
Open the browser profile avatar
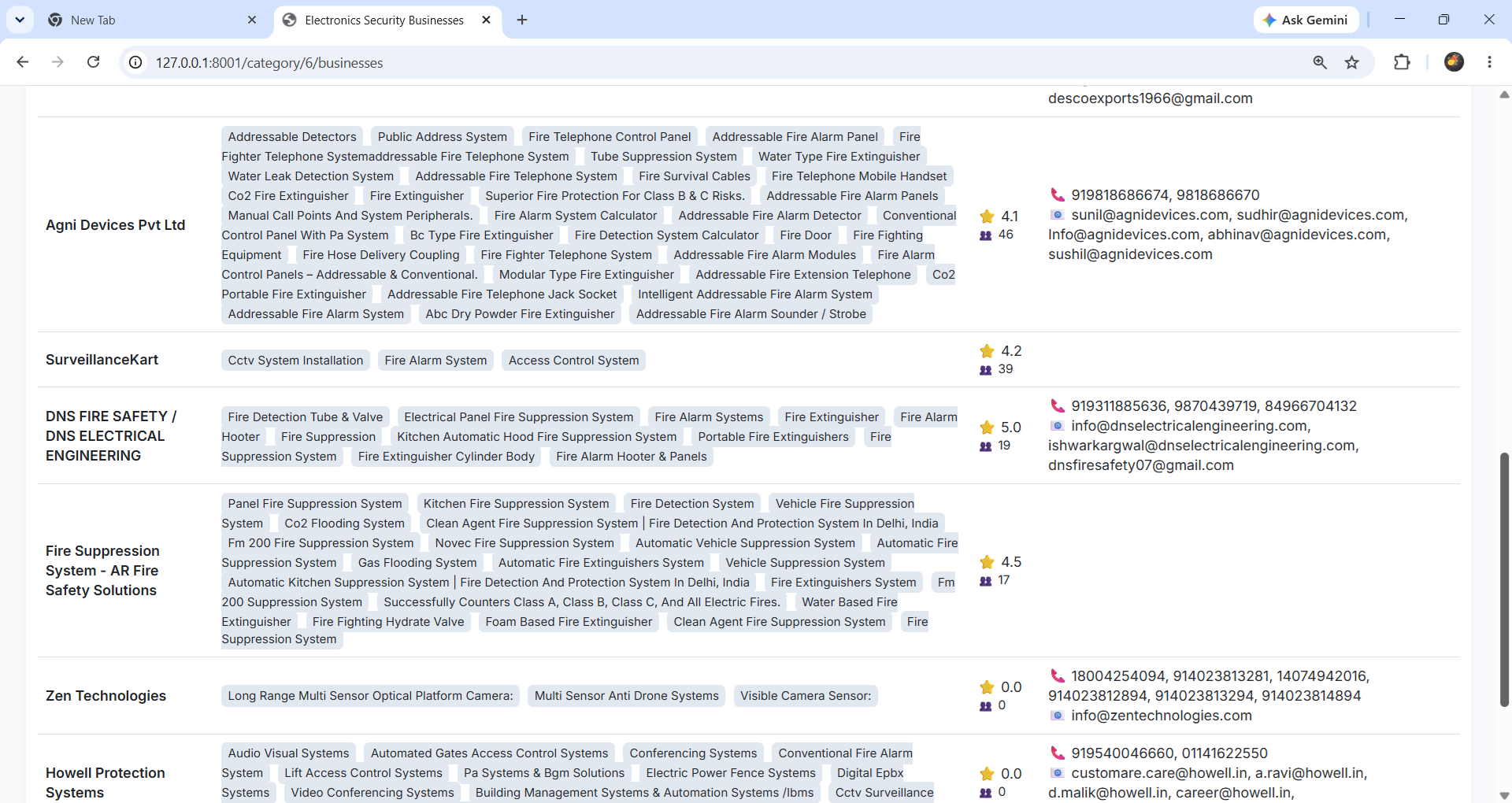(1454, 62)
